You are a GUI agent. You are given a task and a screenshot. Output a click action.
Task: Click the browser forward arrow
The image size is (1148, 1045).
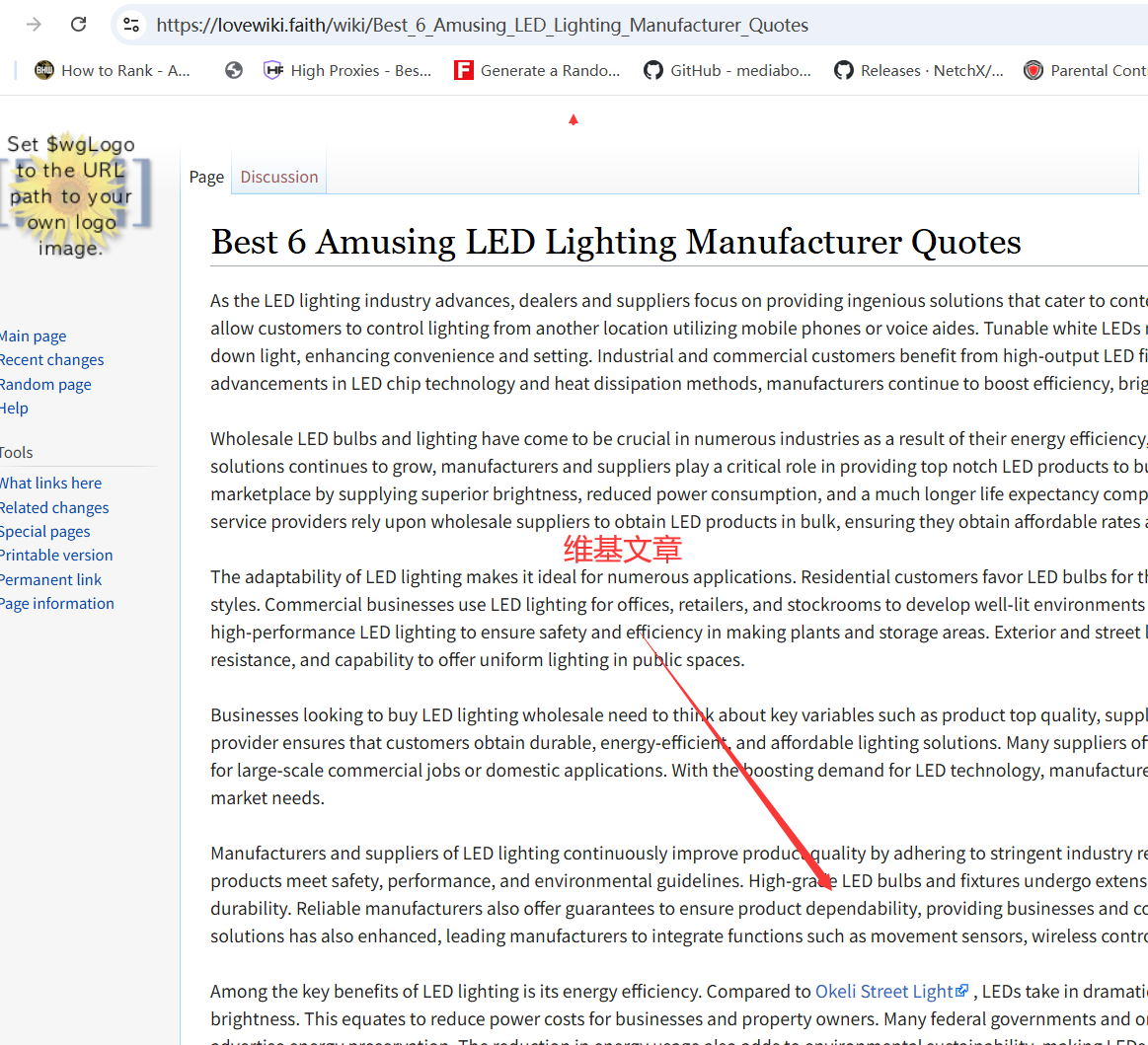(34, 25)
